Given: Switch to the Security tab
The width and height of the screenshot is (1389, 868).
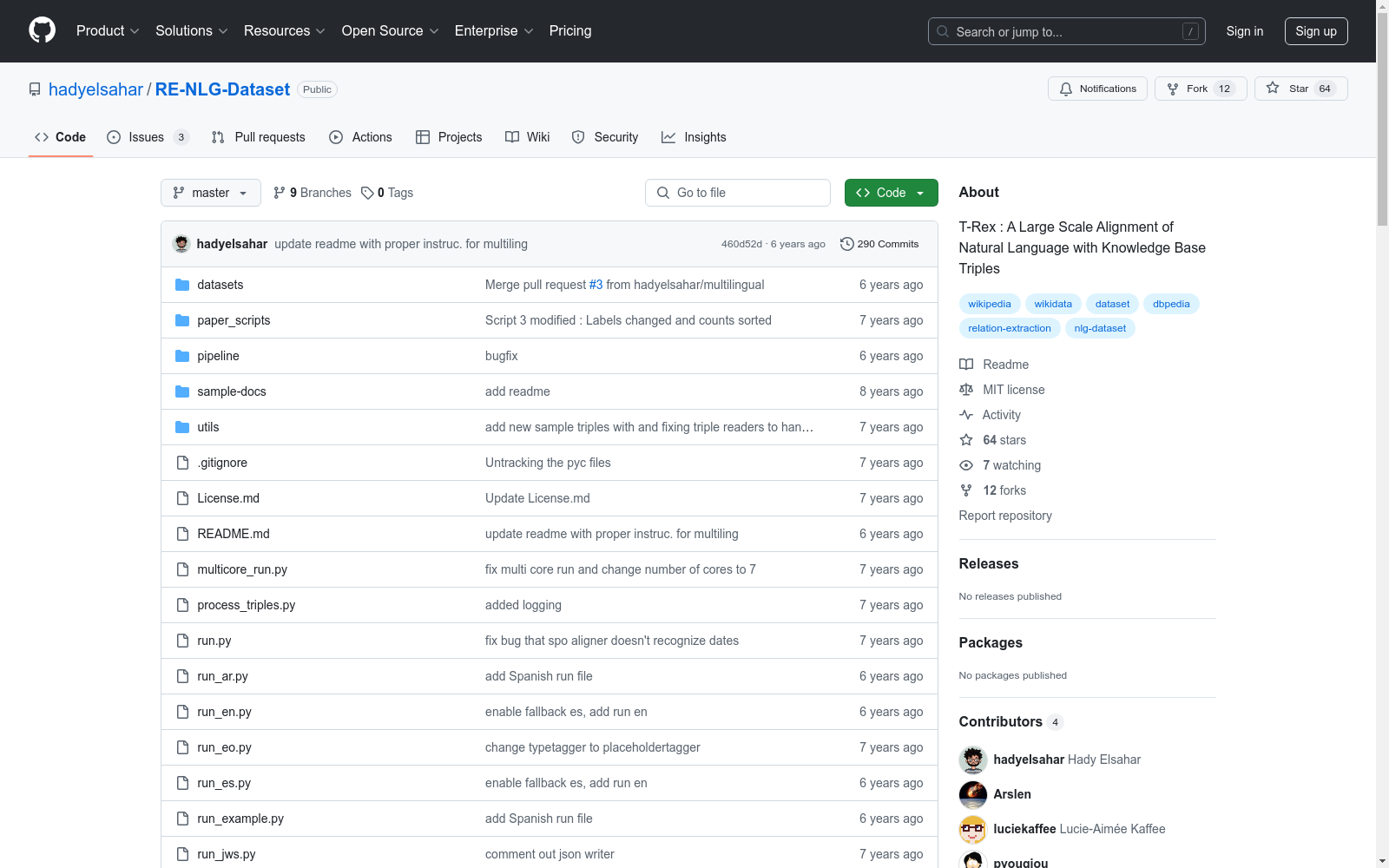Looking at the screenshot, I should [x=605, y=137].
